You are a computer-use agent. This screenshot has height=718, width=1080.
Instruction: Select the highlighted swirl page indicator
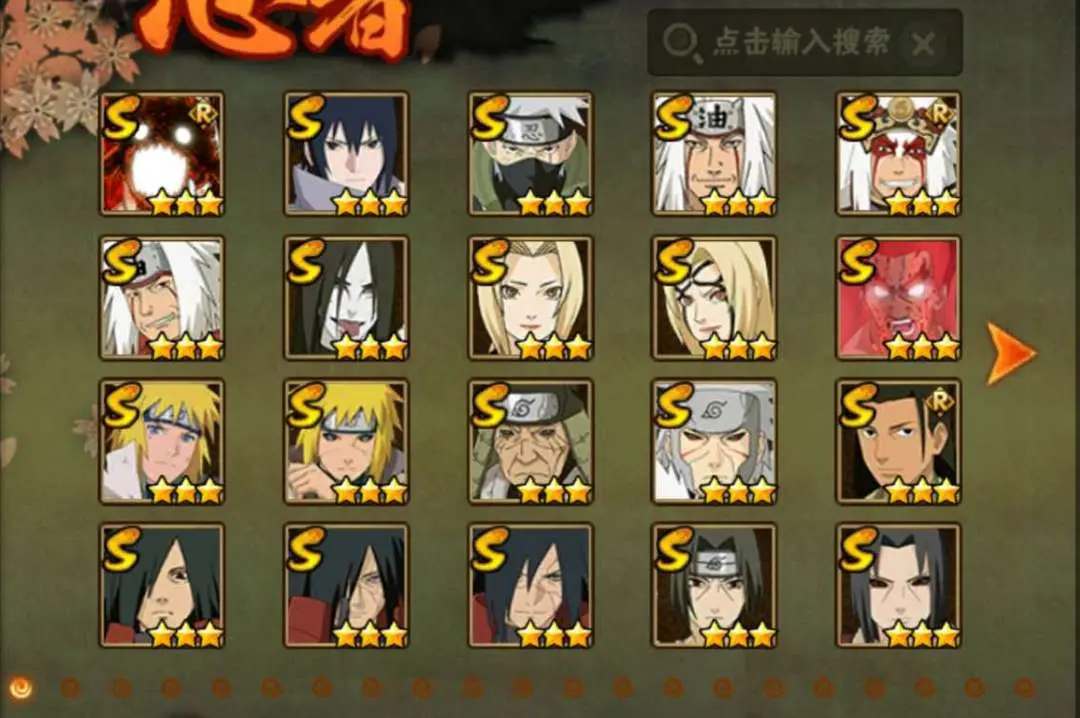point(22,687)
